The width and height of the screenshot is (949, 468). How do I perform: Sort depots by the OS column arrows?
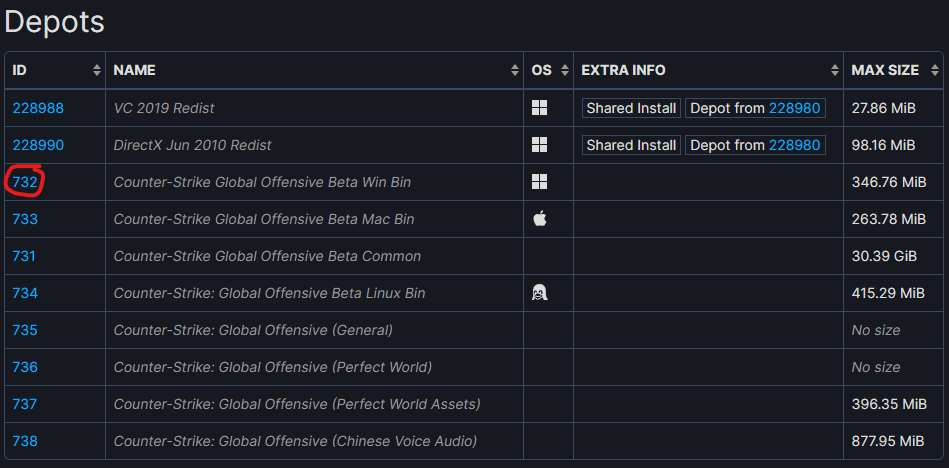[566, 70]
